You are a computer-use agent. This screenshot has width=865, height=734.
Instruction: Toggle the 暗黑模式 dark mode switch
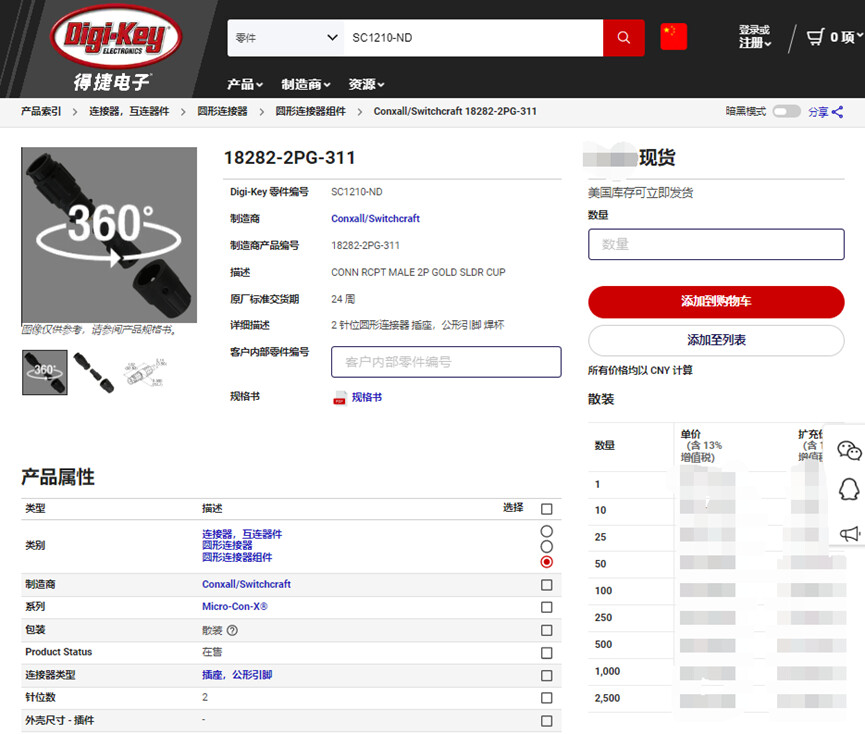point(787,111)
